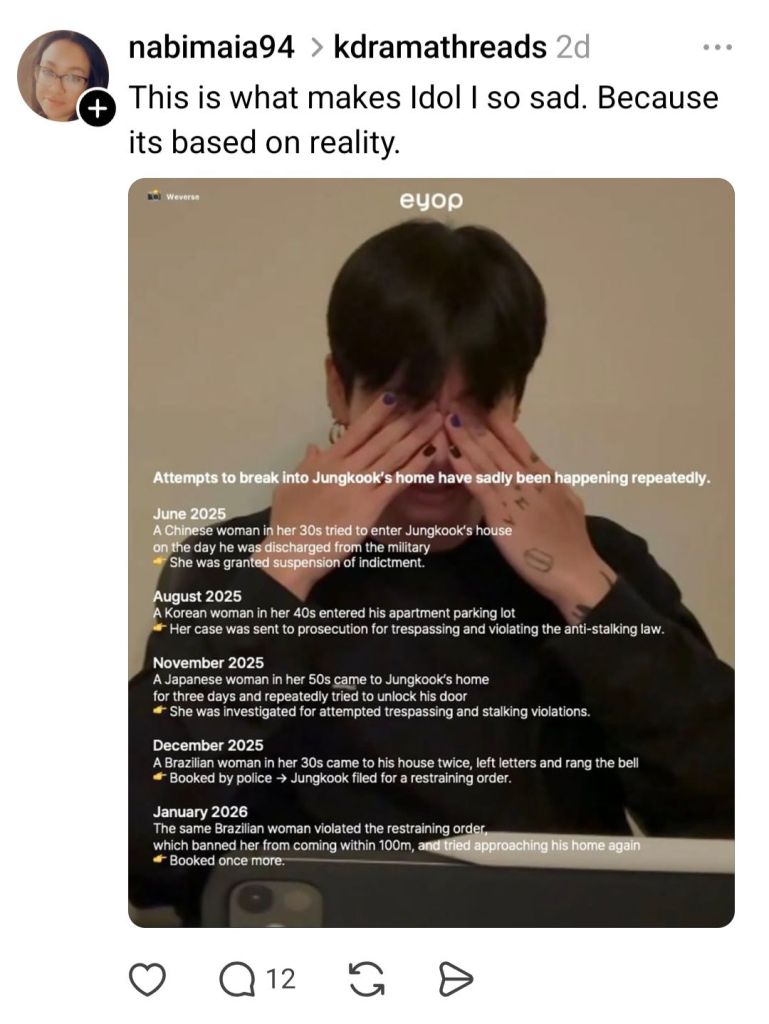The height and width of the screenshot is (1024, 769).
Task: Follow nabimaia94 via the plus badge
Action: 97,109
